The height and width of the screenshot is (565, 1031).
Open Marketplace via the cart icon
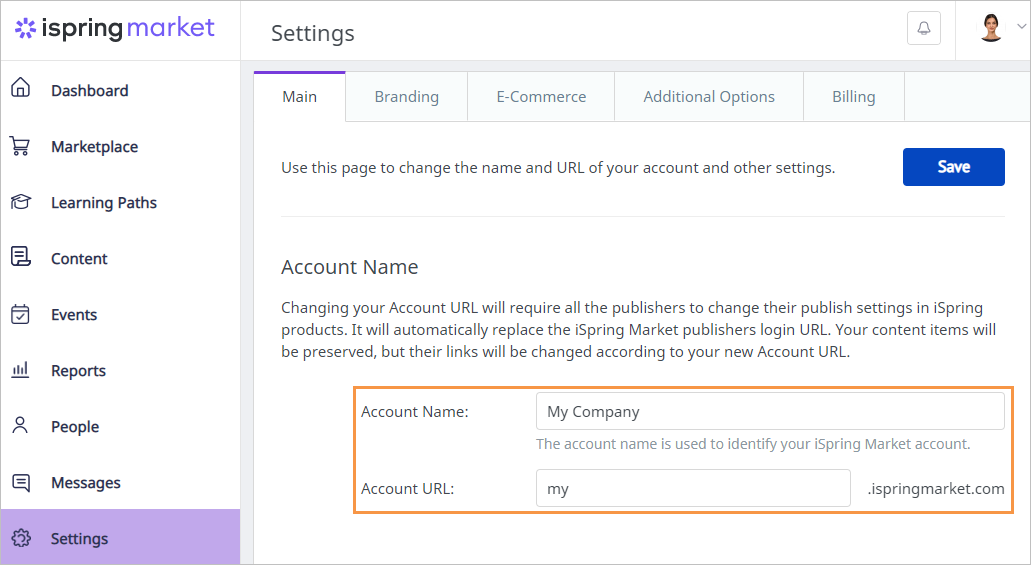click(20, 146)
